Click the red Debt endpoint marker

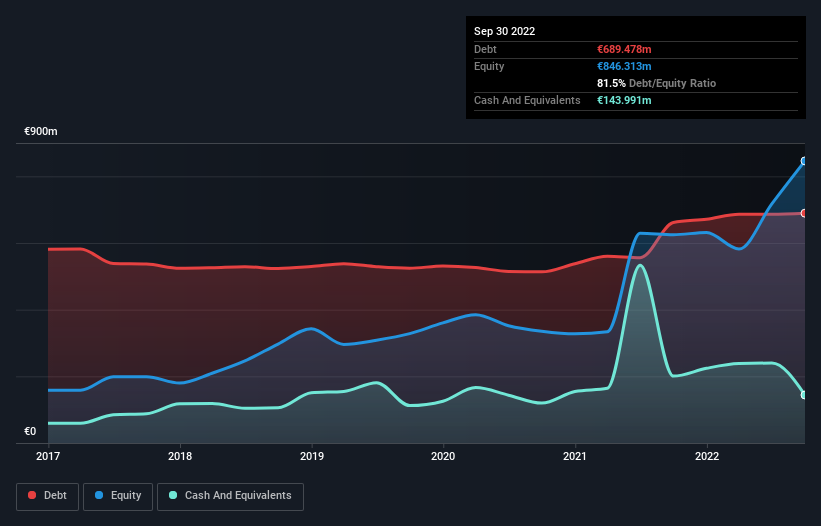[804, 213]
